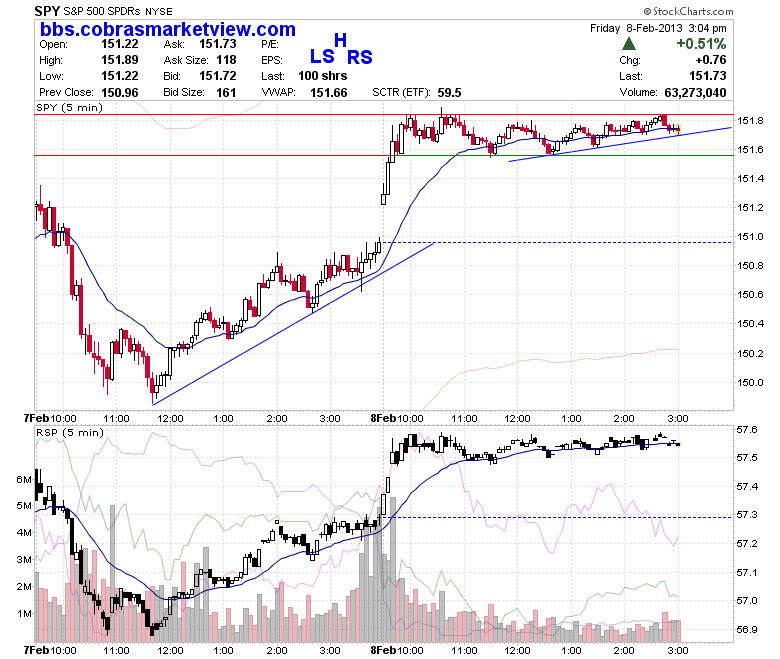
Task: Select the Ask value 151.73
Action: 218,44
